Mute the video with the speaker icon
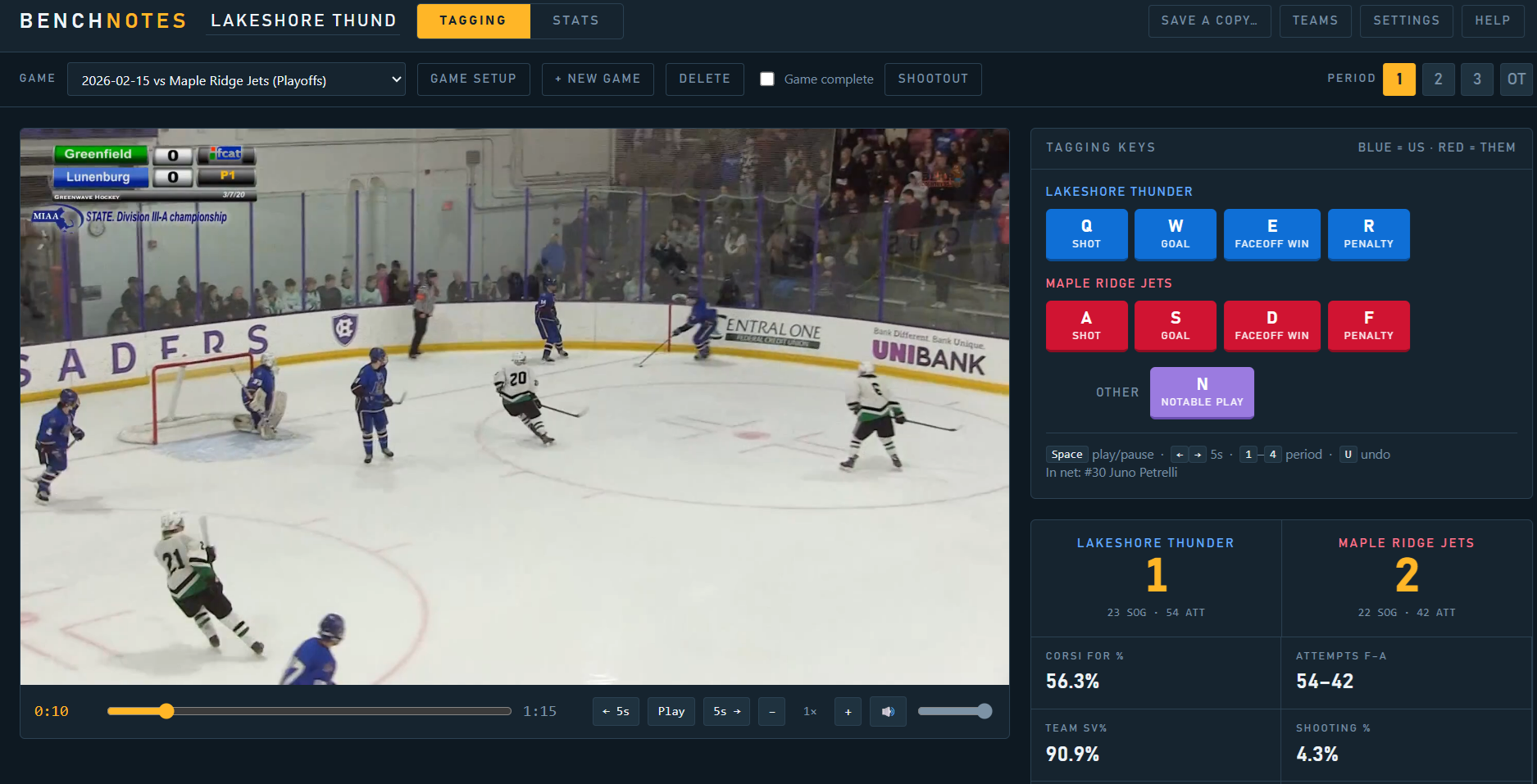Image resolution: width=1537 pixels, height=784 pixels. click(888, 711)
